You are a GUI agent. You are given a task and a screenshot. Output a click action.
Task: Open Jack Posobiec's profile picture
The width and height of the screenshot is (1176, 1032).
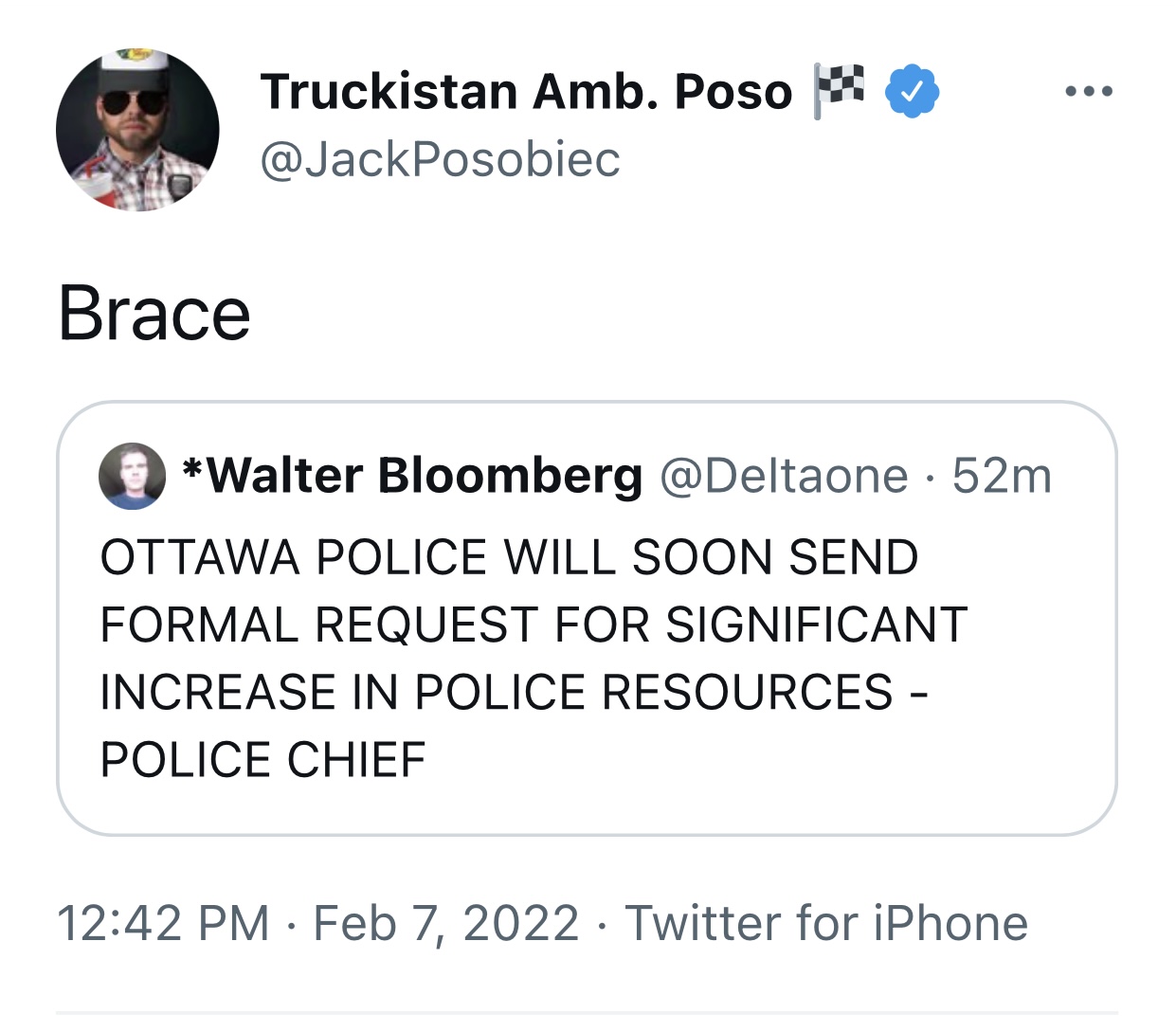[x=137, y=130]
